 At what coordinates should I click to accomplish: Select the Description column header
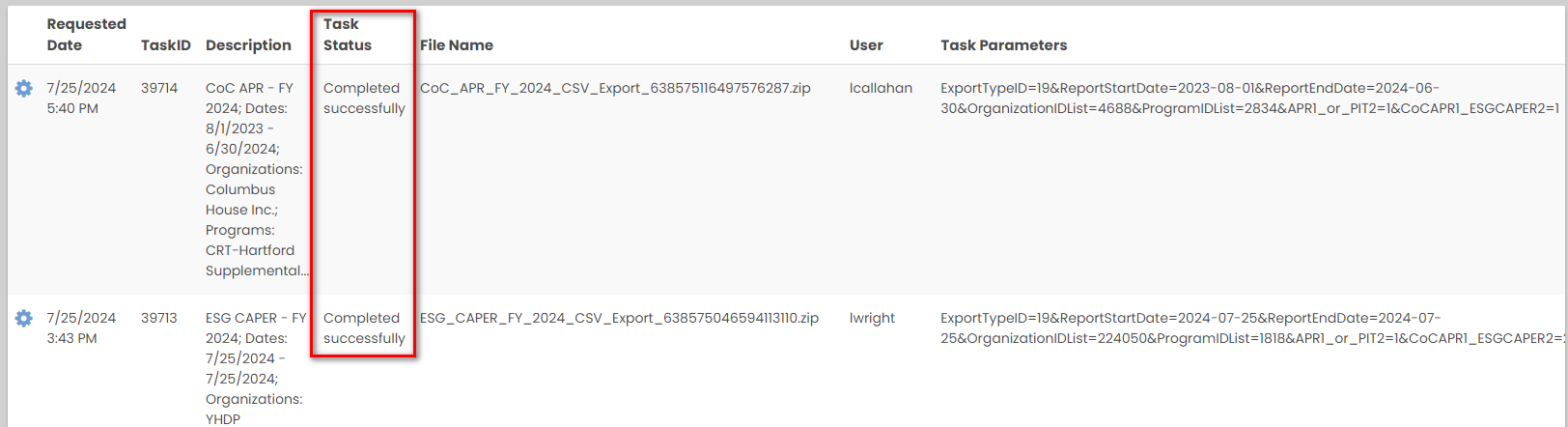coord(248,45)
